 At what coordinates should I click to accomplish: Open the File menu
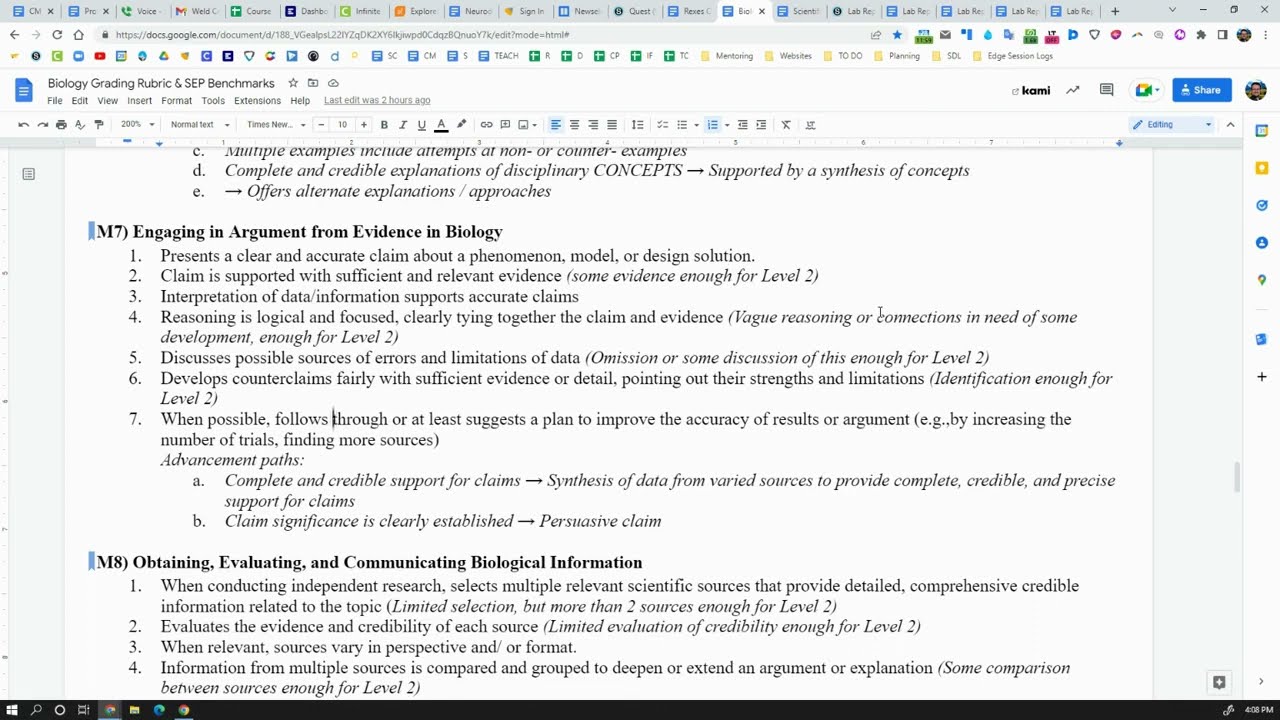[55, 101]
